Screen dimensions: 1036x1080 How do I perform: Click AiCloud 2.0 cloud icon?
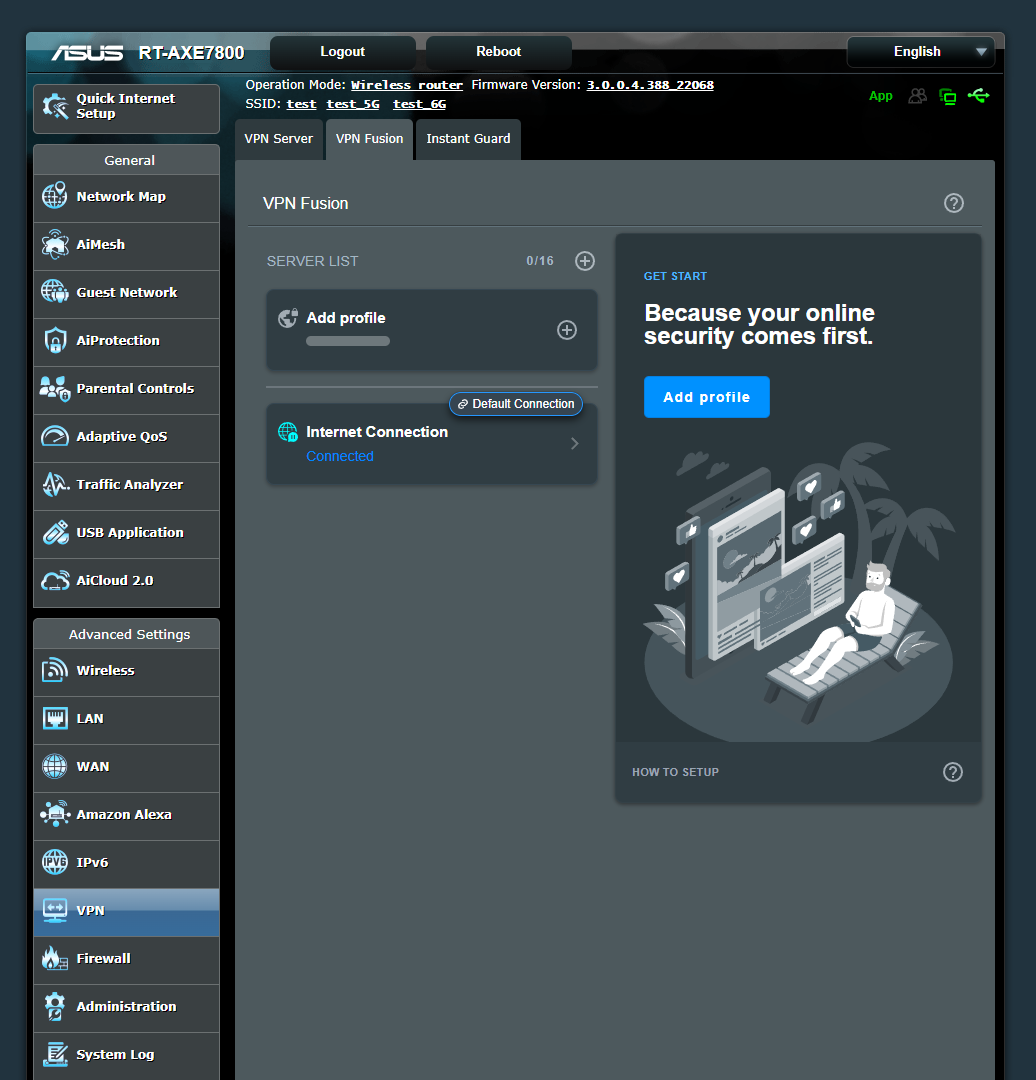pos(55,581)
